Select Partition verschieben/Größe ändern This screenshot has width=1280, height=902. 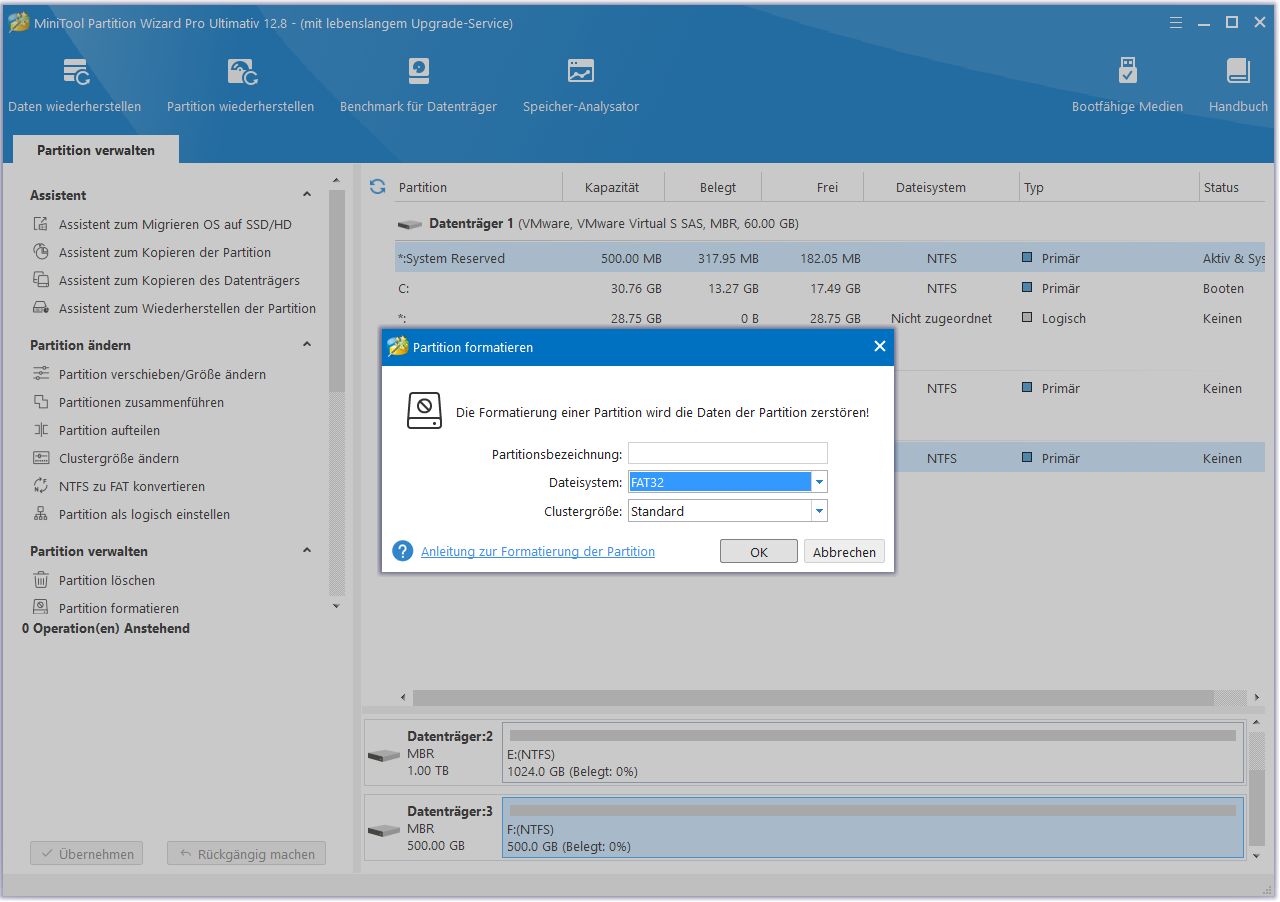(x=162, y=375)
